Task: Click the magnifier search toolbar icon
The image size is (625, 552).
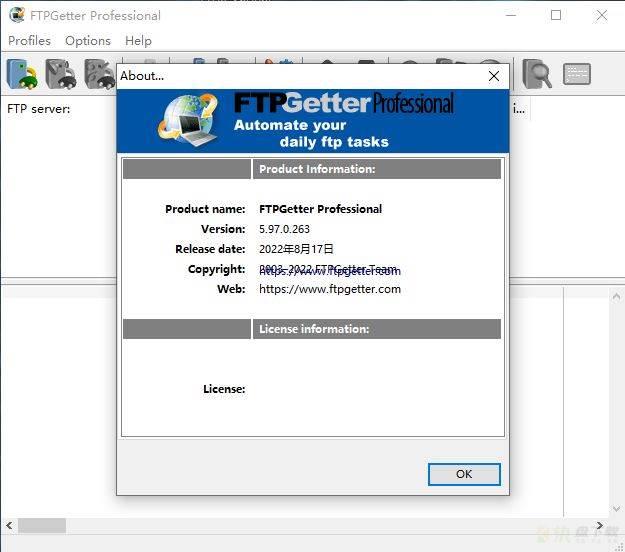Action: (x=537, y=74)
